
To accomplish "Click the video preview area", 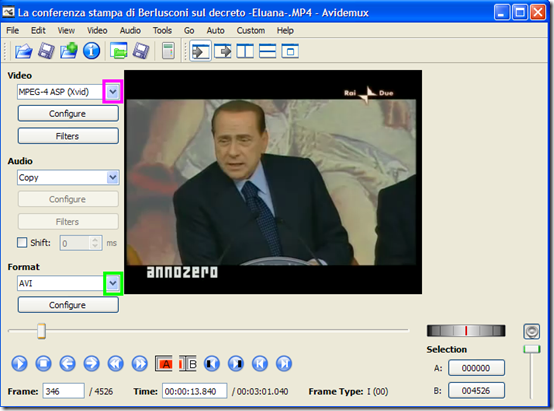I will 273,182.
